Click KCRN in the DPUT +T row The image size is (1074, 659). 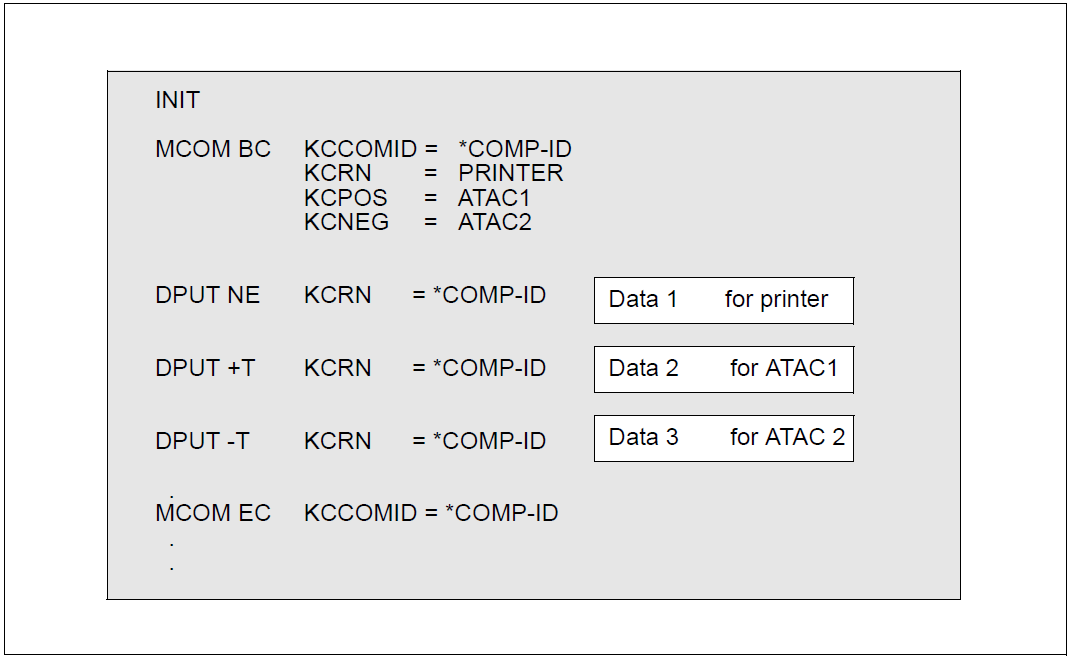337,368
